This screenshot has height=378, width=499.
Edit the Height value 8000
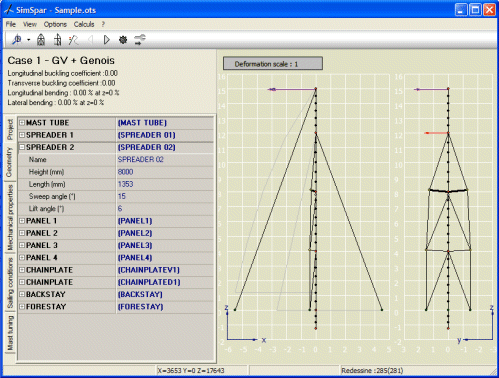[165, 172]
